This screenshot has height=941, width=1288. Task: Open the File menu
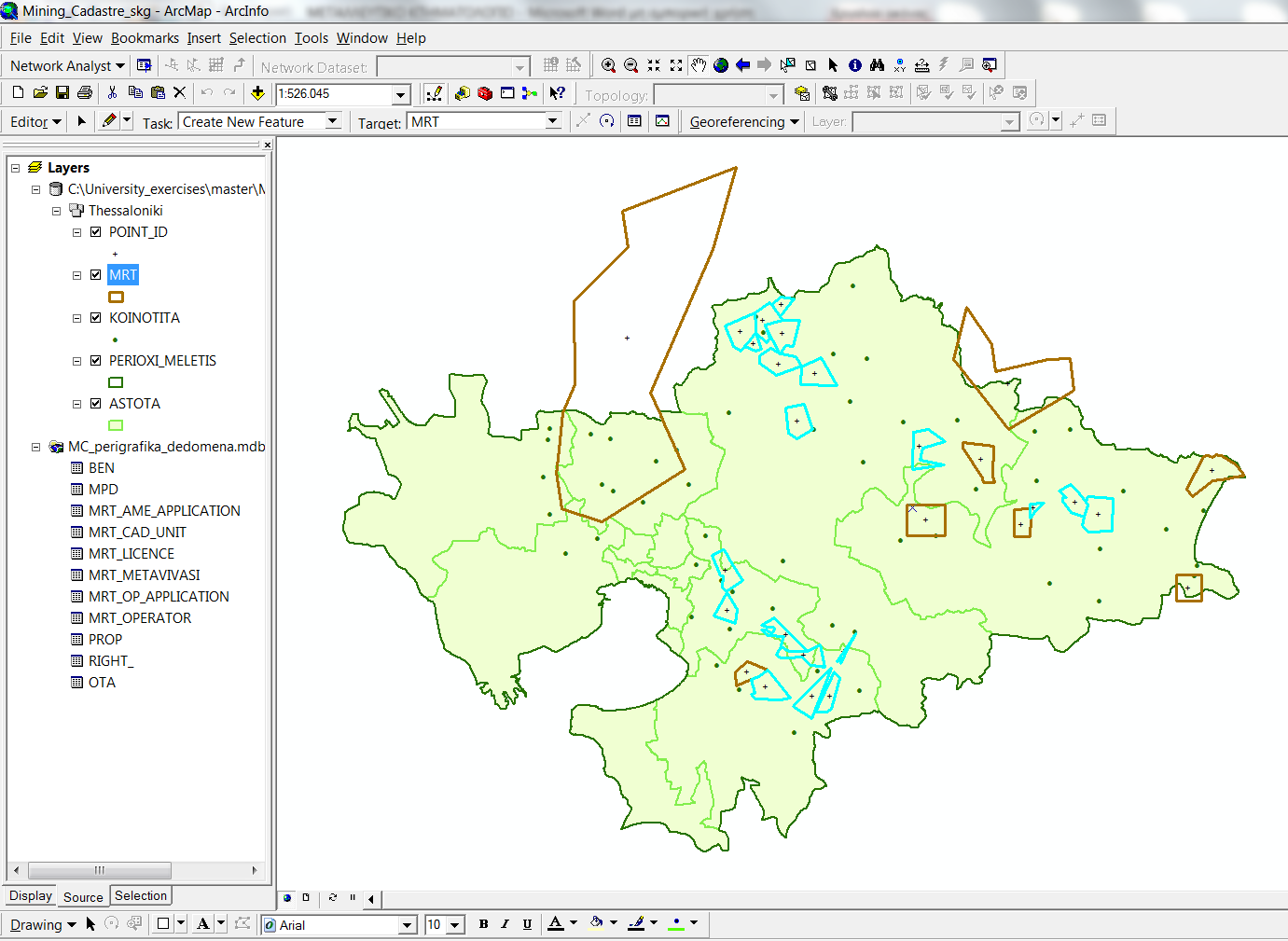coord(21,38)
